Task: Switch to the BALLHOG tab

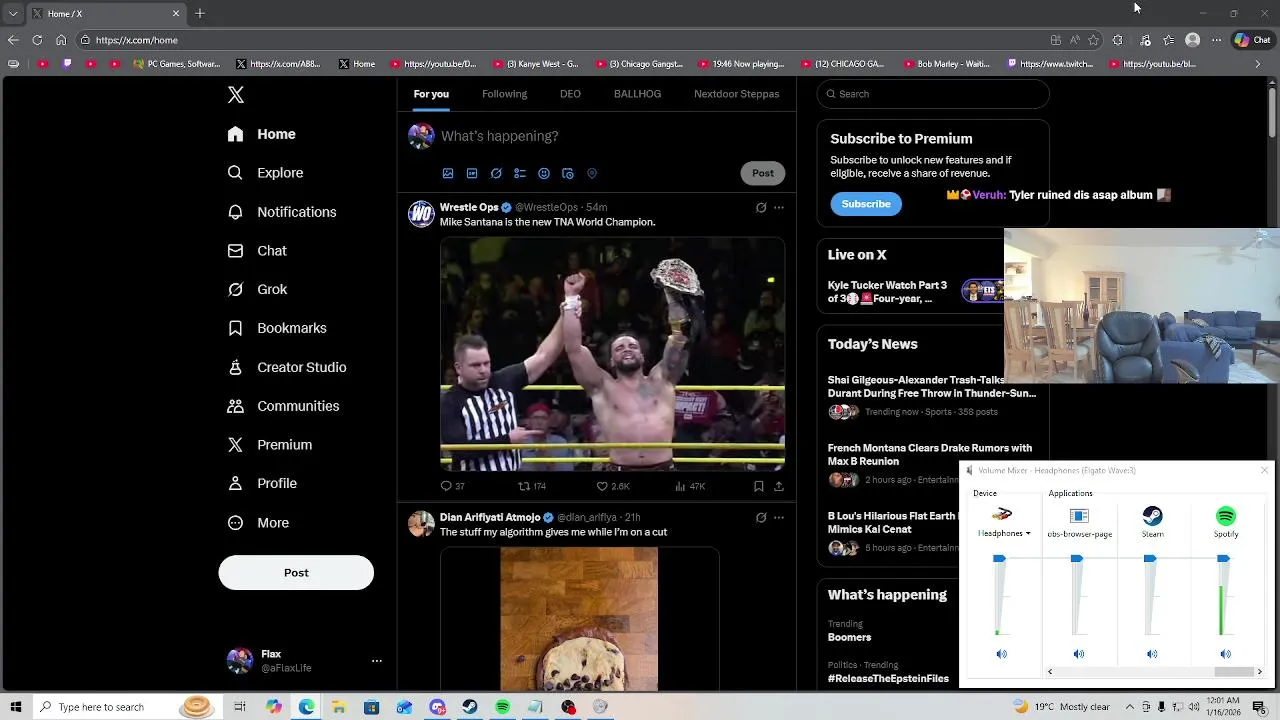Action: tap(637, 94)
